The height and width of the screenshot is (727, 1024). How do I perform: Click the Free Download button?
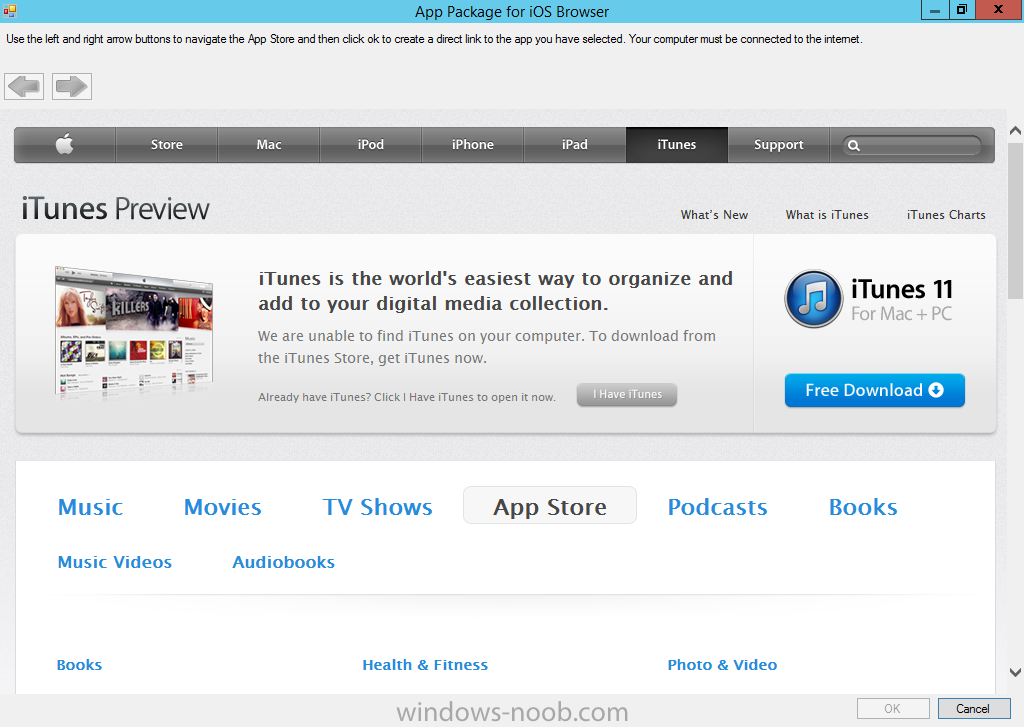(874, 391)
